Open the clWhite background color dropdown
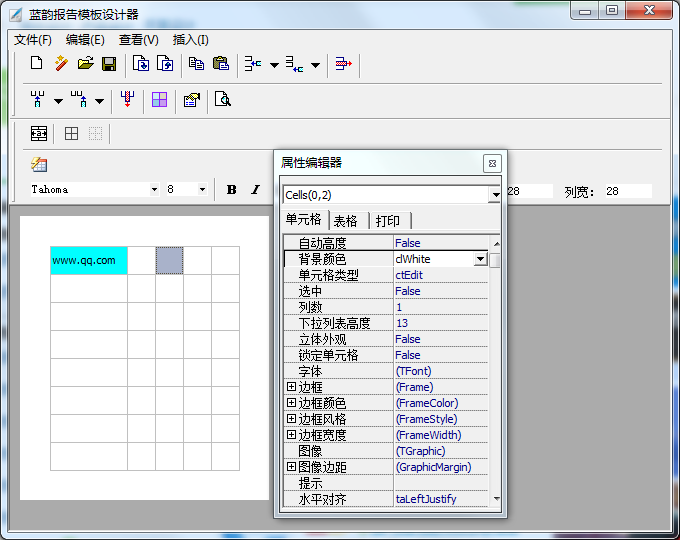Screen dimensions: 680x540 [480, 259]
